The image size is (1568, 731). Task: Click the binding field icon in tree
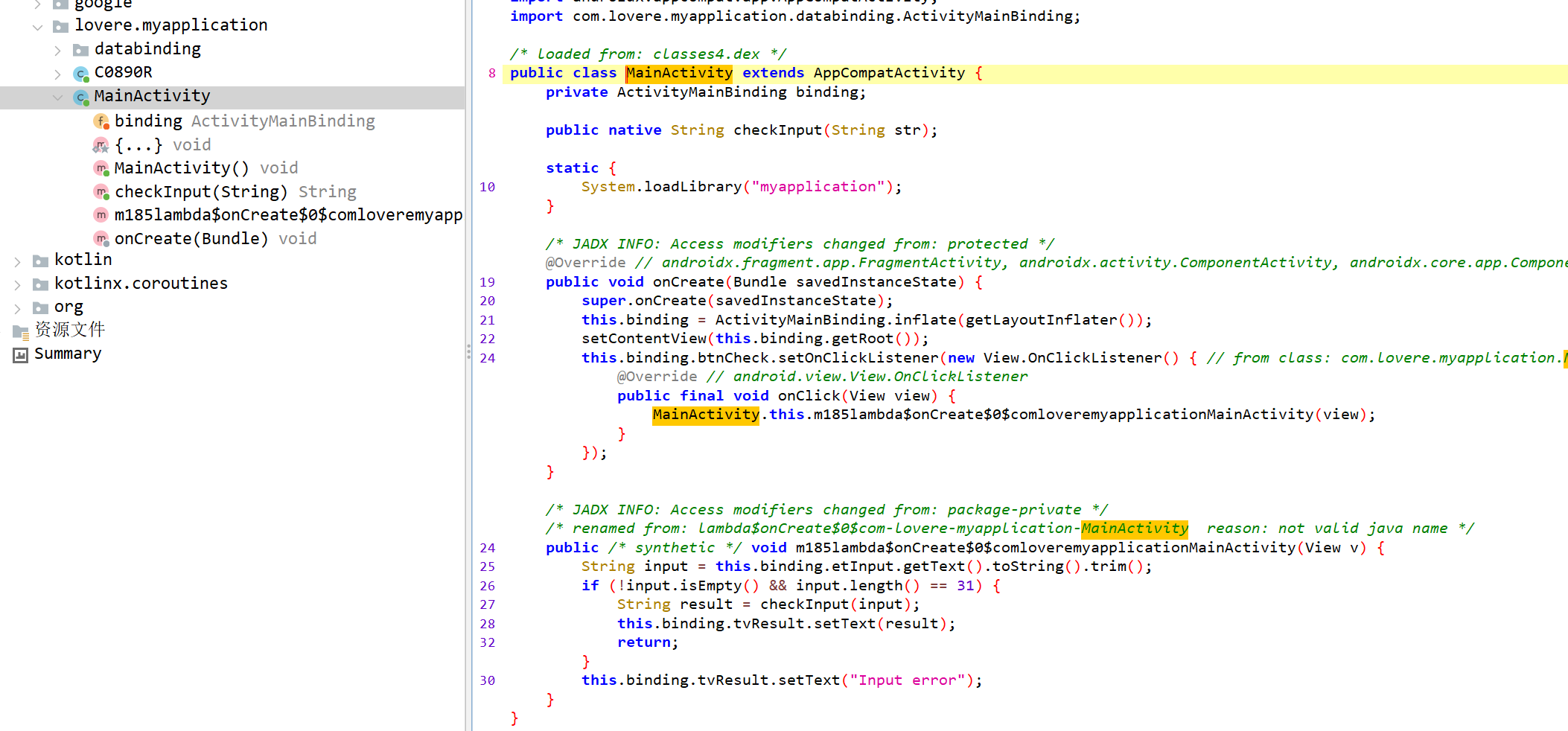pyautogui.click(x=101, y=121)
